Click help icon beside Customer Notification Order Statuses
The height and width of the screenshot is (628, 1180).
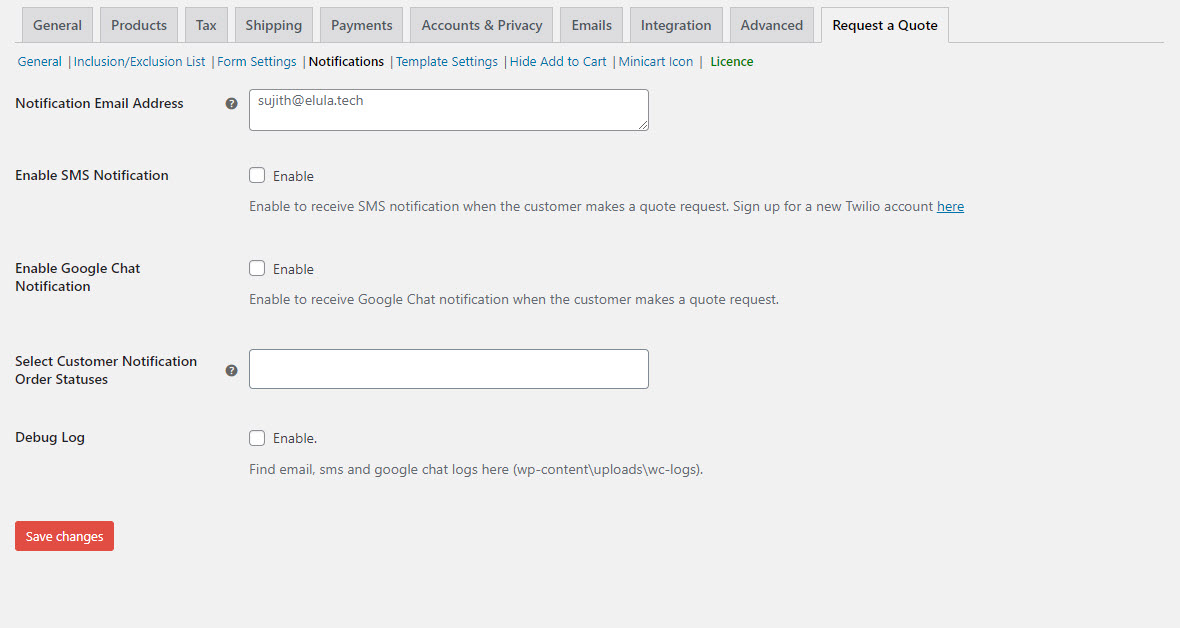click(231, 370)
